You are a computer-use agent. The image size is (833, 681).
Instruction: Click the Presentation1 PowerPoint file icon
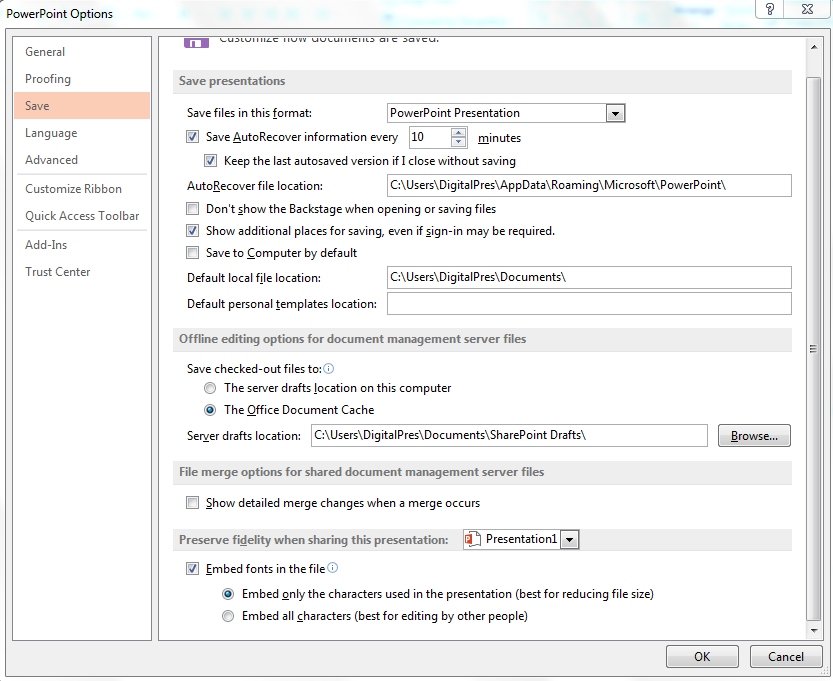point(473,540)
